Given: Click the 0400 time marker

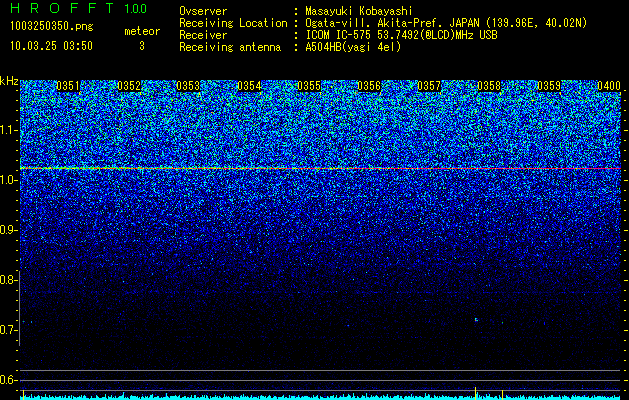Looking at the screenshot, I should pyautogui.click(x=609, y=86).
